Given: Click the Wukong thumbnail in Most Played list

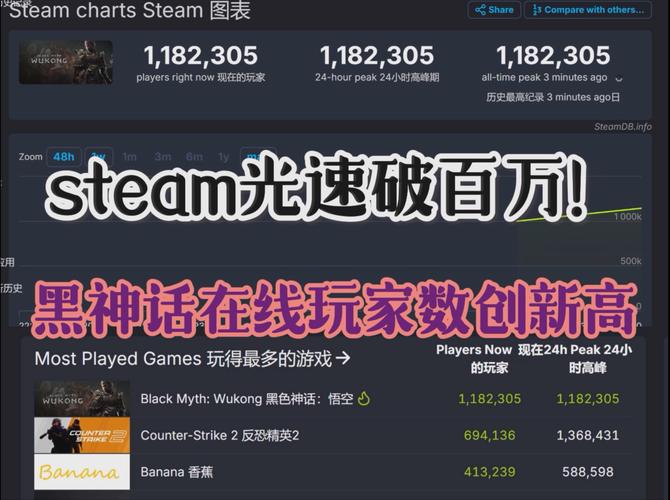Looking at the screenshot, I should [82, 399].
